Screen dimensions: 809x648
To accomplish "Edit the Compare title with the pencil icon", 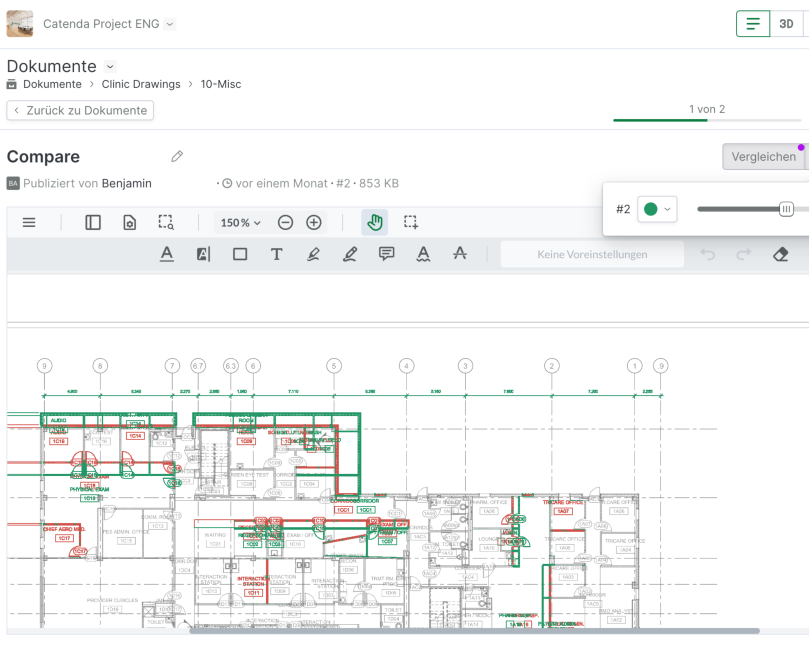I will coord(177,156).
